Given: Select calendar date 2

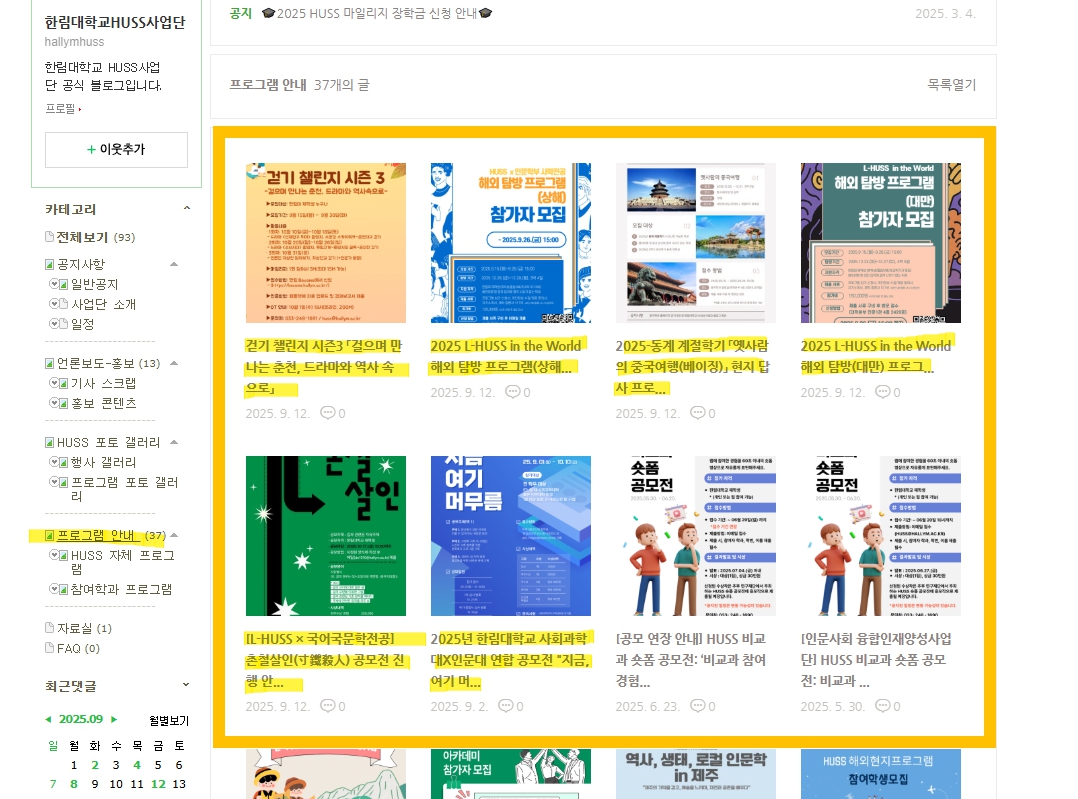Looking at the screenshot, I should 95,765.
